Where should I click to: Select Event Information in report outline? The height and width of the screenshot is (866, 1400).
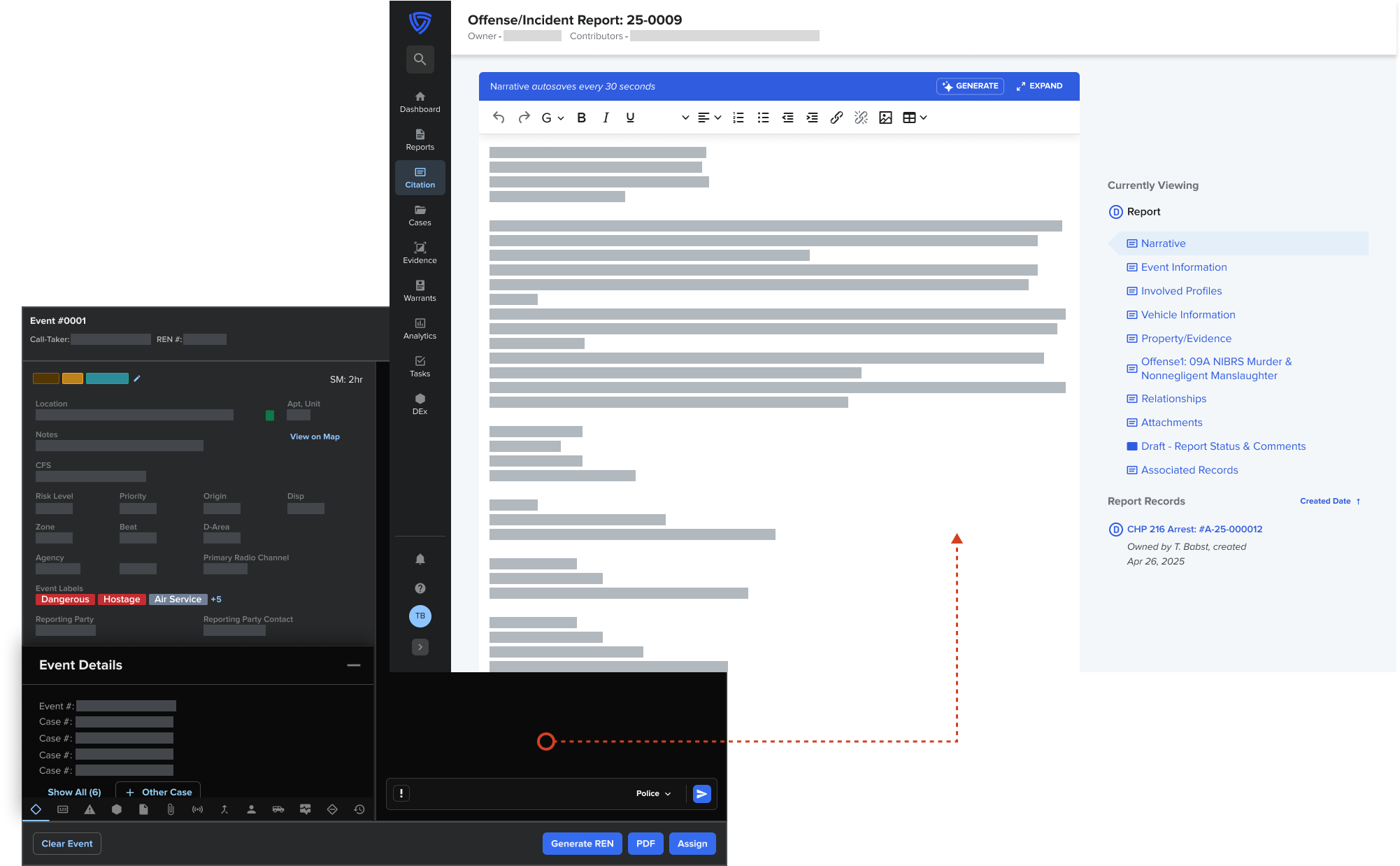(1183, 267)
